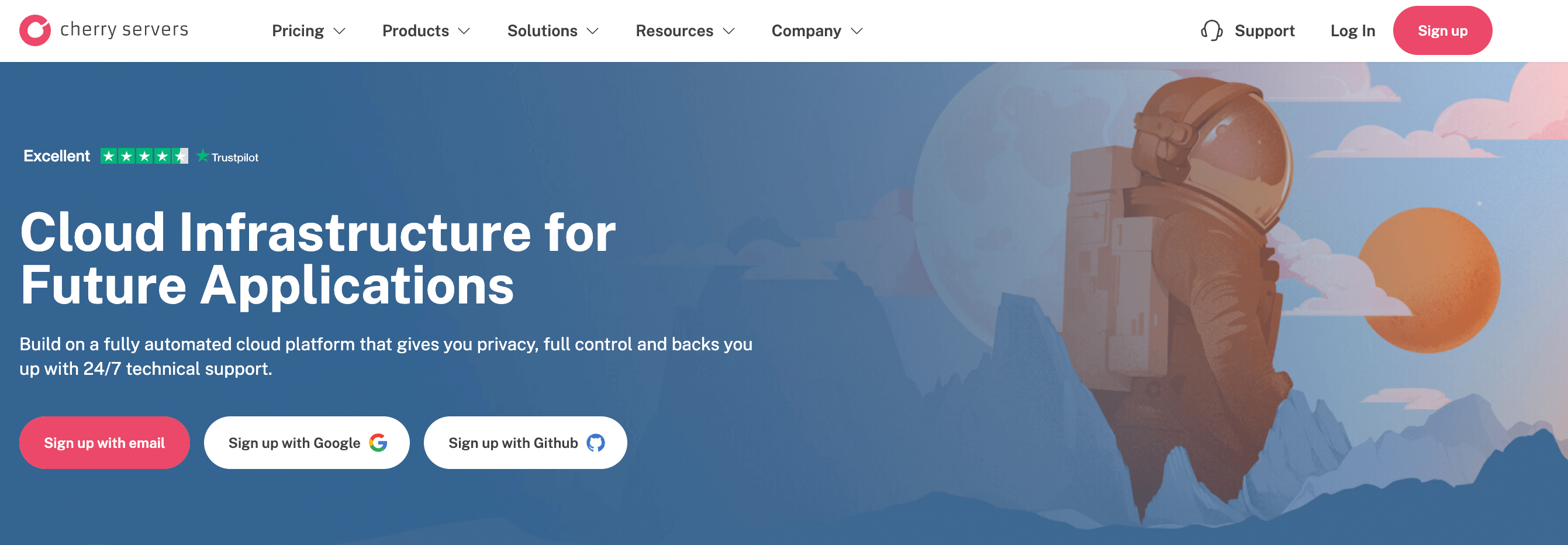Expand the chevron beside Company
The height and width of the screenshot is (545, 1568).
tap(856, 31)
